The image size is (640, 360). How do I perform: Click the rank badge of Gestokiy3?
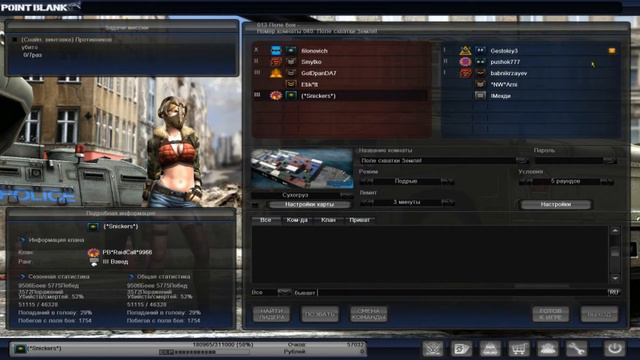pyautogui.click(x=480, y=51)
